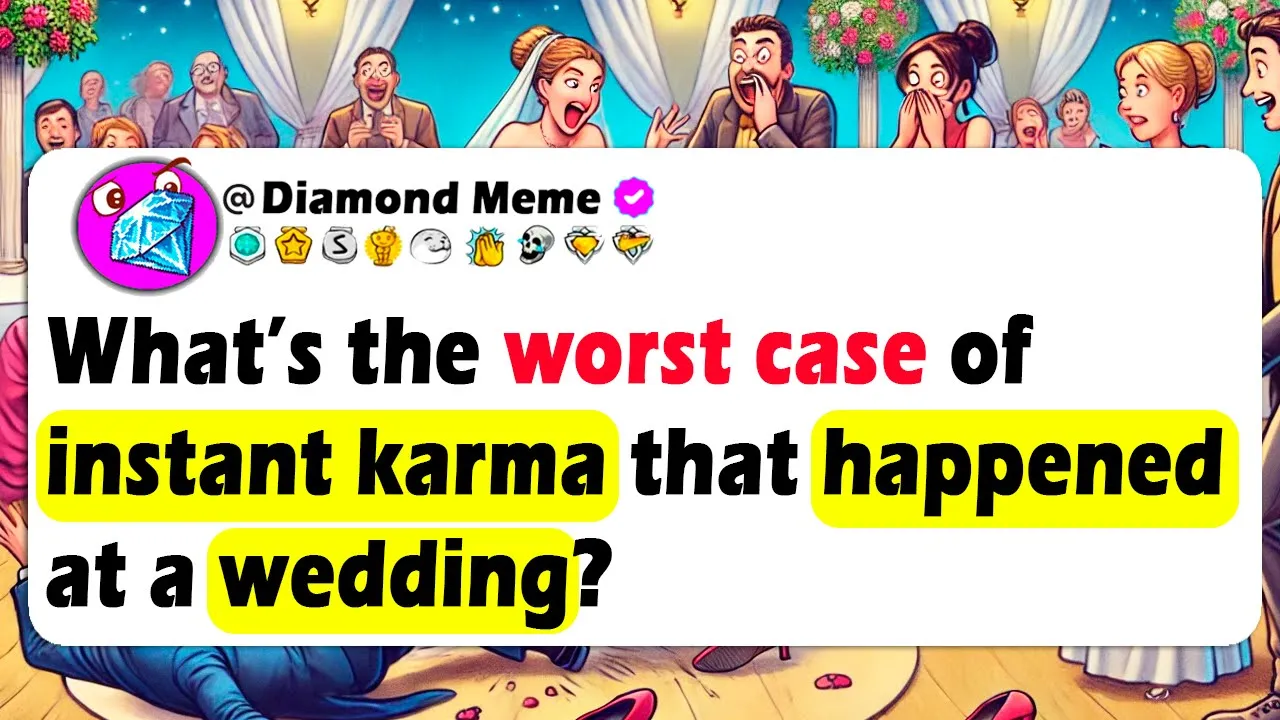The image size is (1280, 720).
Task: Click the silver S award badge
Action: coord(339,245)
